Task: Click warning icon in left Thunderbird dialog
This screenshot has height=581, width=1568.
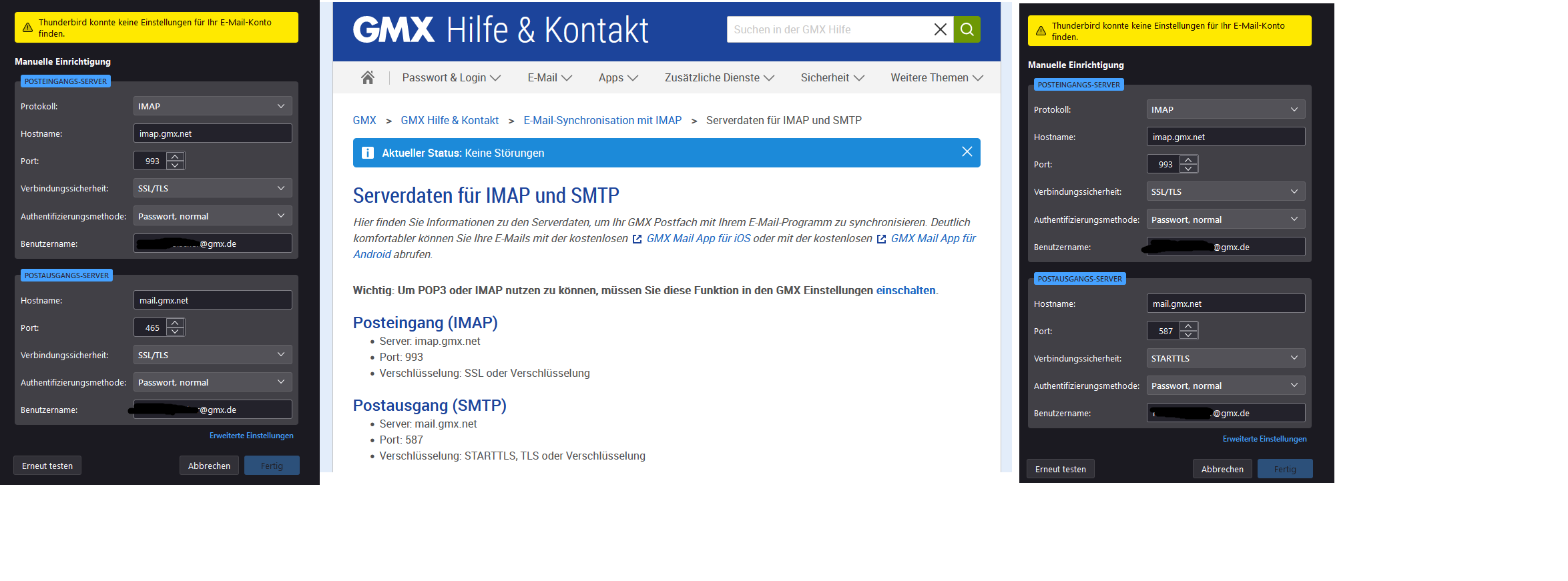Action: [x=27, y=27]
